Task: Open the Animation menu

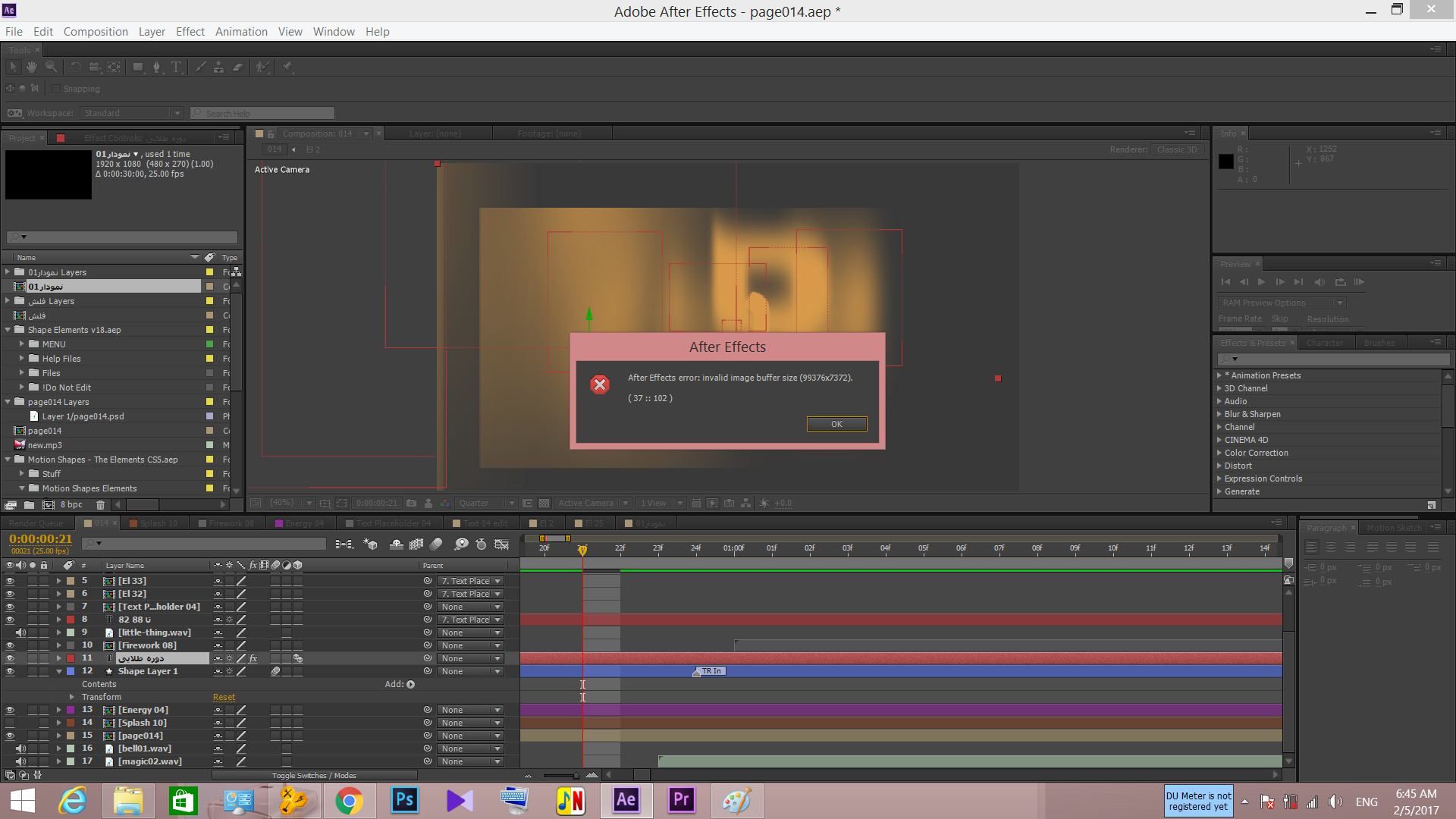Action: [x=241, y=31]
